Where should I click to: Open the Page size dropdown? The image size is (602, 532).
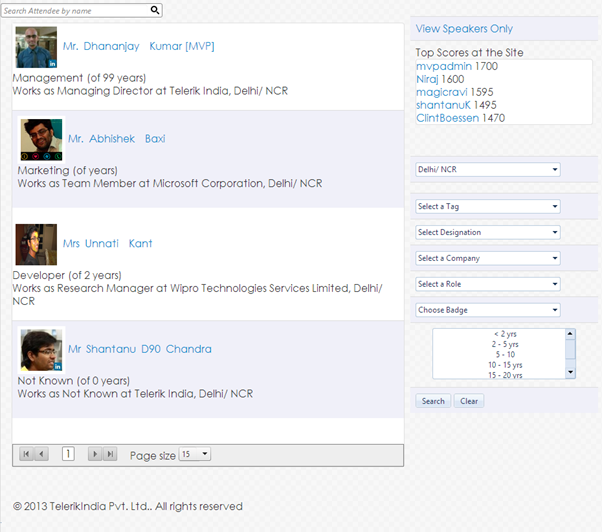coord(194,454)
